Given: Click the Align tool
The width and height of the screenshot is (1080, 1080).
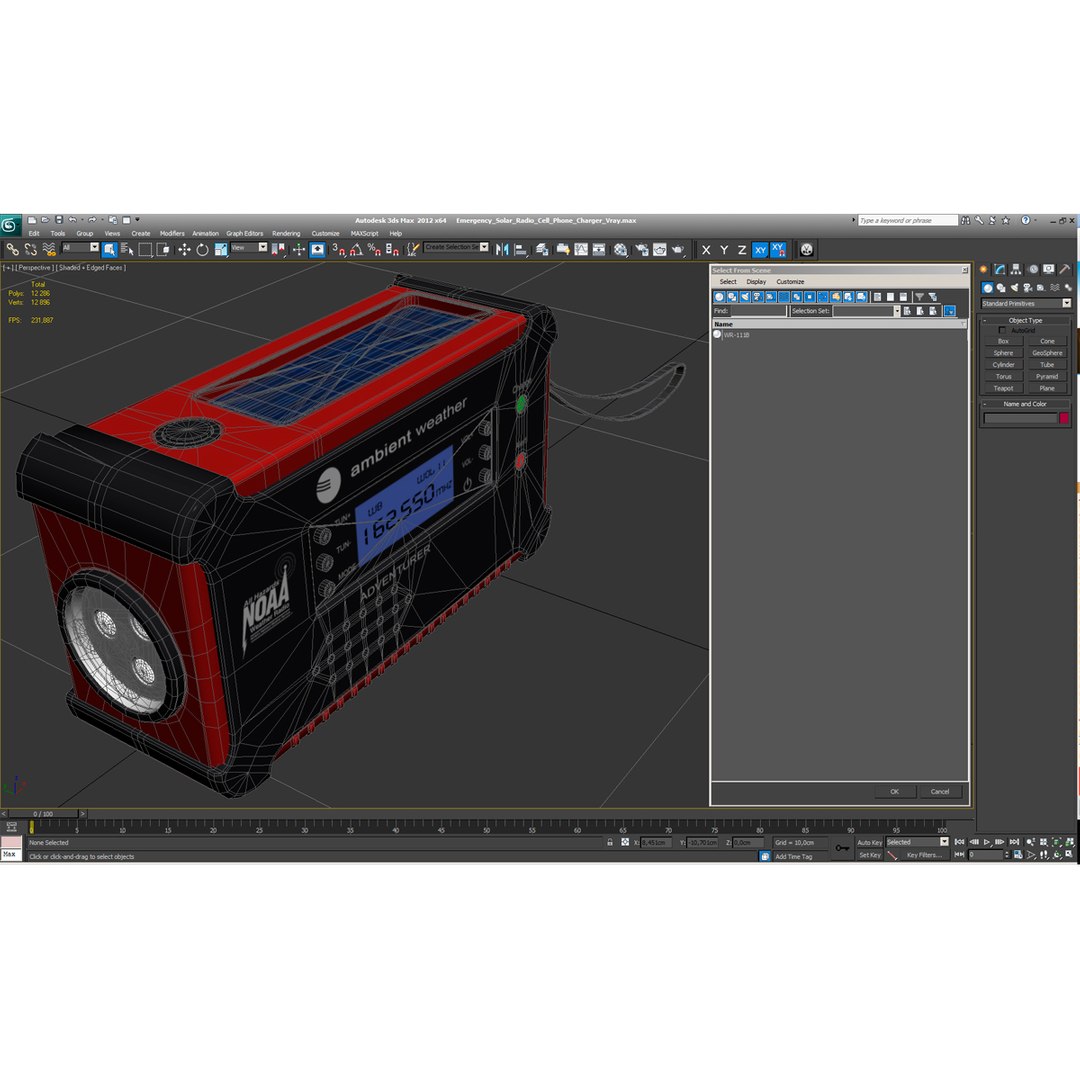Looking at the screenshot, I should [521, 249].
